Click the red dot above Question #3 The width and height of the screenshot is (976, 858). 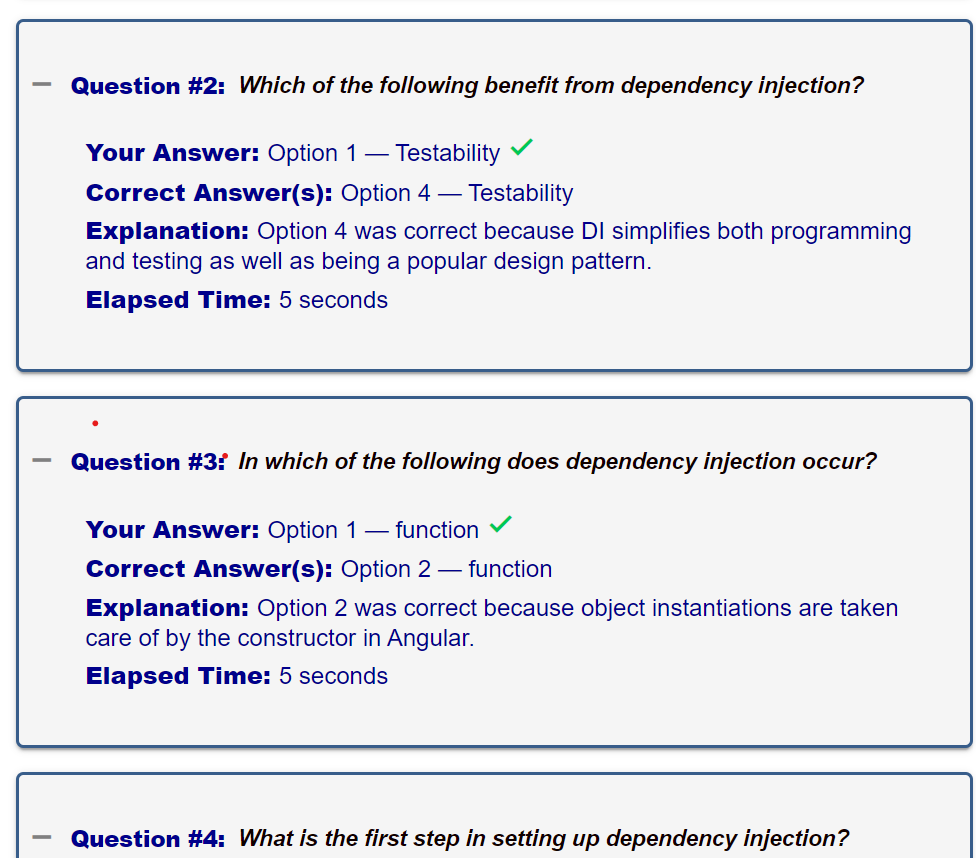pos(95,423)
